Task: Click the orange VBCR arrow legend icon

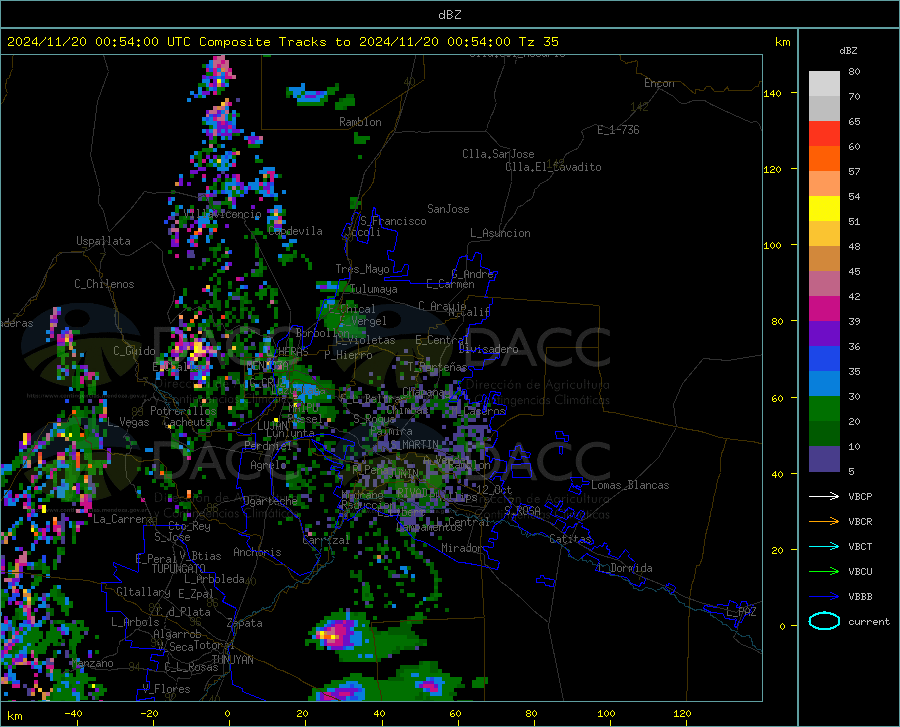Action: pyautogui.click(x=824, y=521)
